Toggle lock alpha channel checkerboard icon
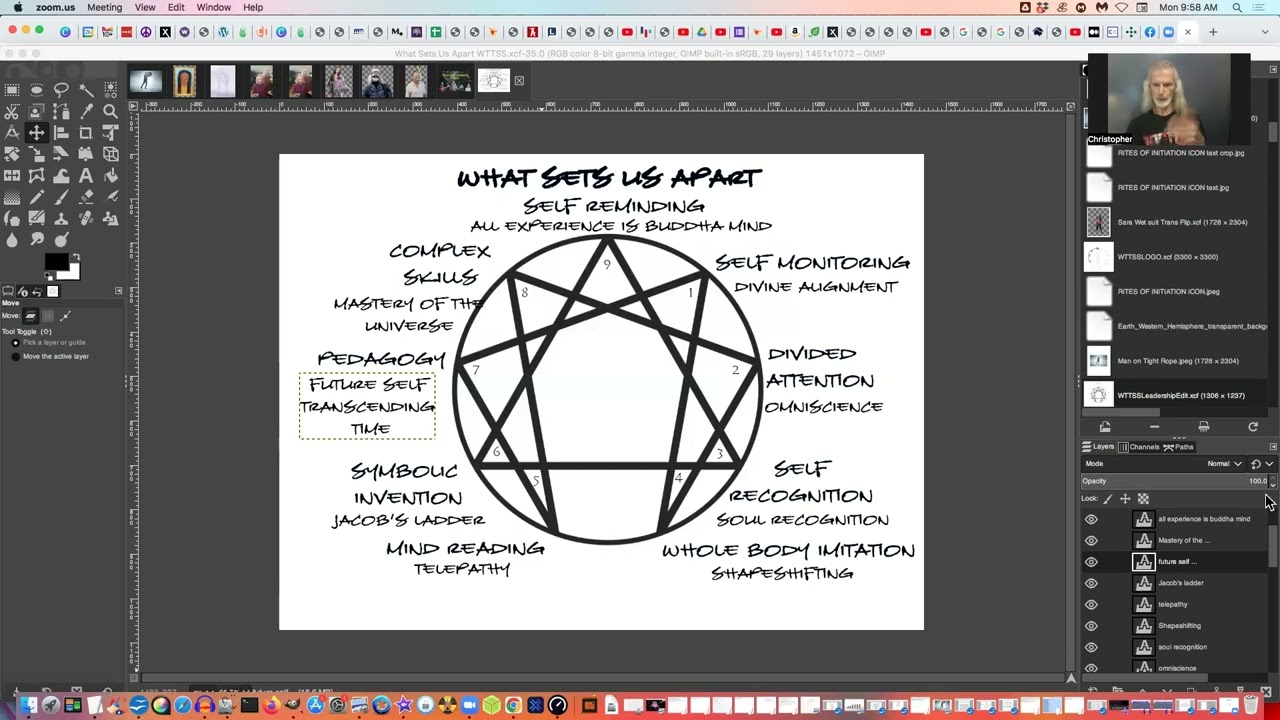1280x720 pixels. (1143, 498)
